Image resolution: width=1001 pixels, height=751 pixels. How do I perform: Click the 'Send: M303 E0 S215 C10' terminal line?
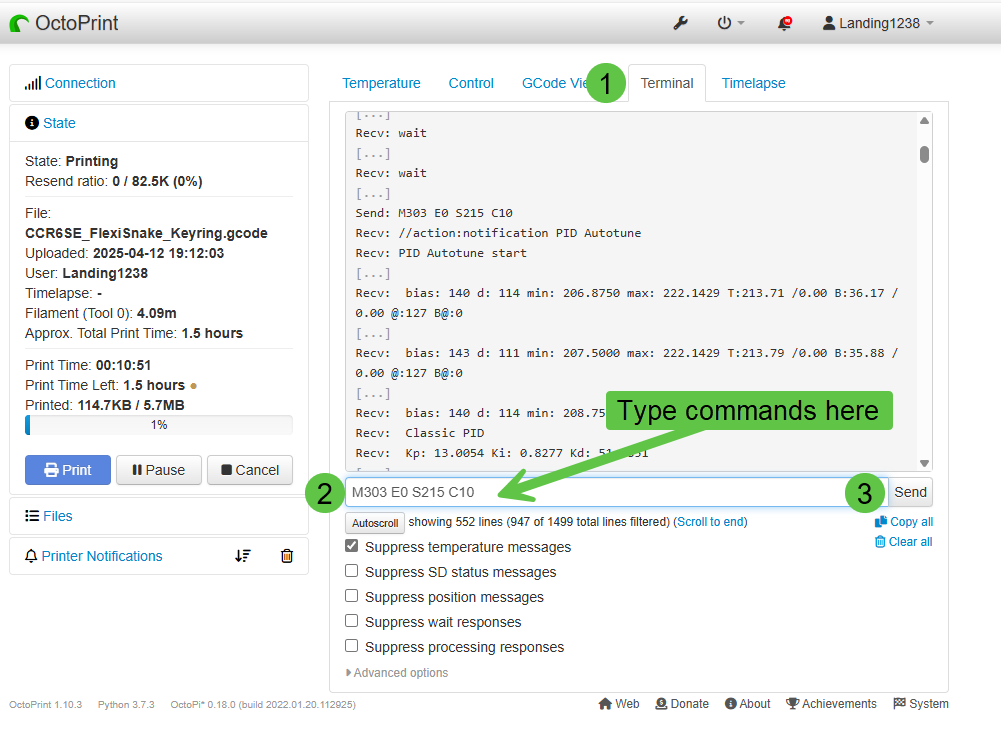pos(434,213)
